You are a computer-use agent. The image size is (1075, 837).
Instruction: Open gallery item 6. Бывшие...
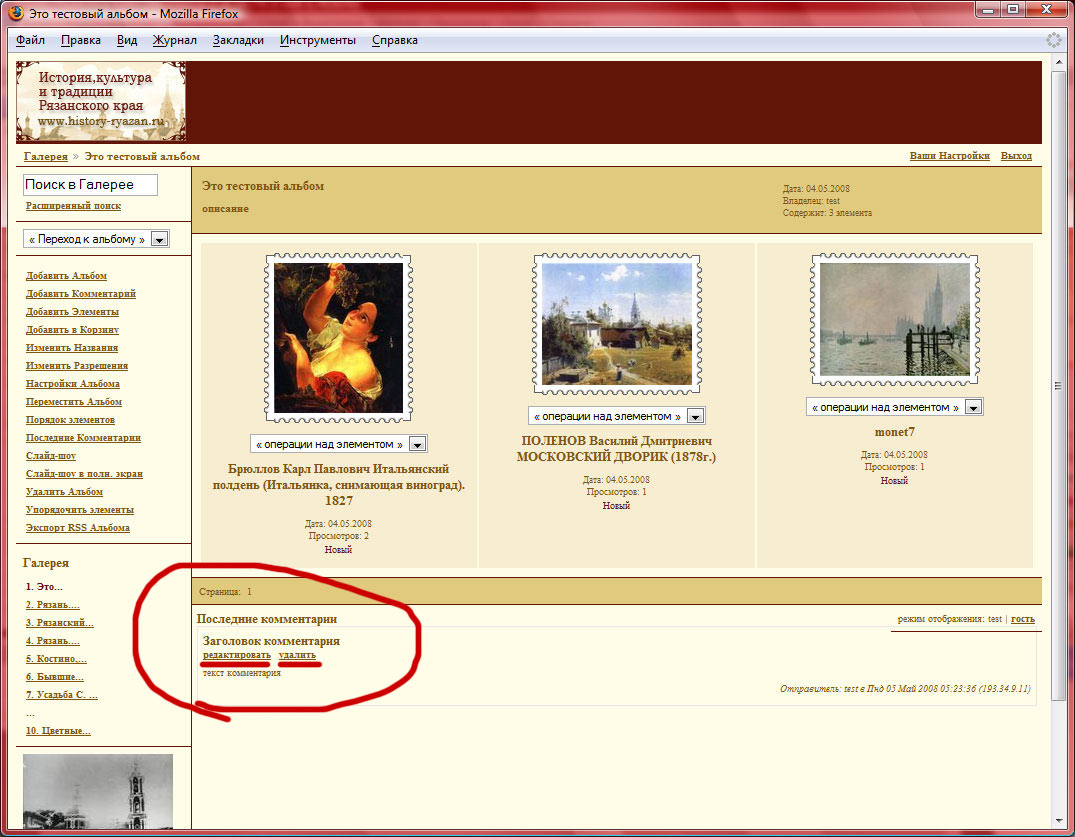coord(55,677)
